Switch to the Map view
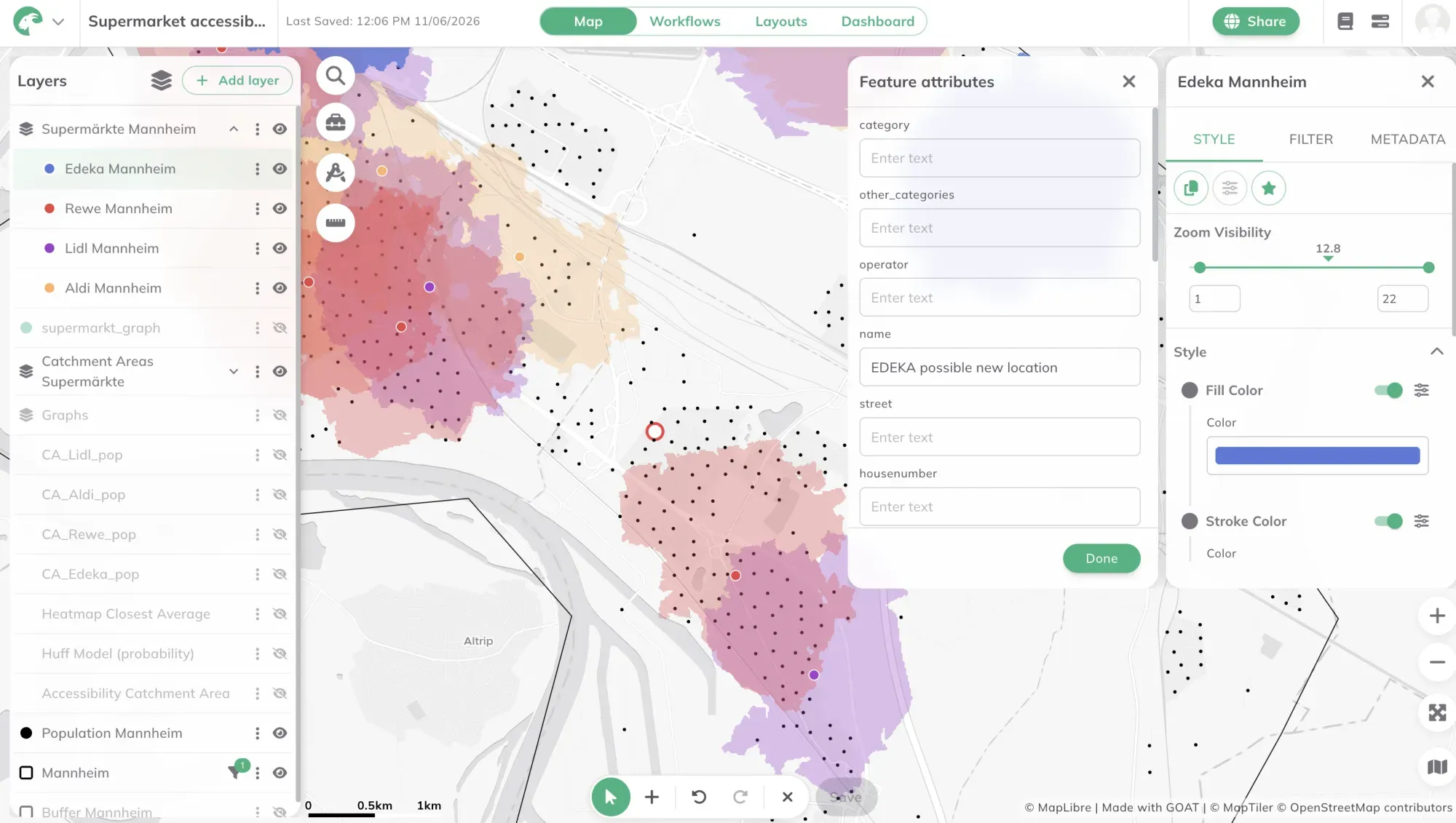Viewport: 1456px width, 823px height. coord(588,22)
